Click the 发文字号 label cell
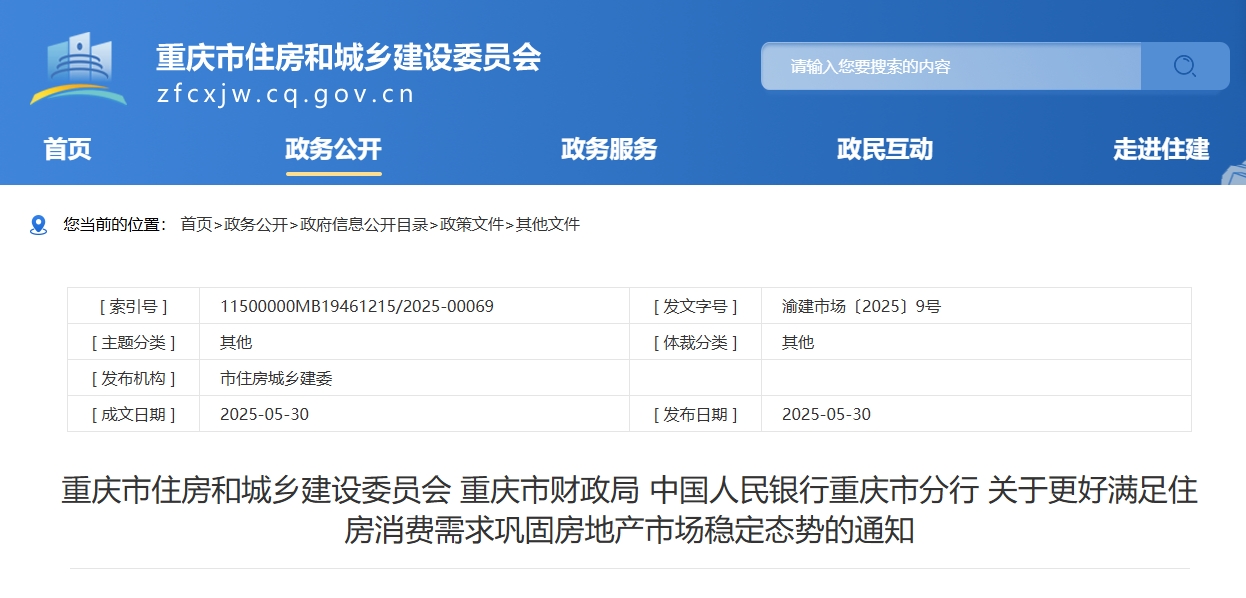This screenshot has height=598, width=1246. coord(696,306)
